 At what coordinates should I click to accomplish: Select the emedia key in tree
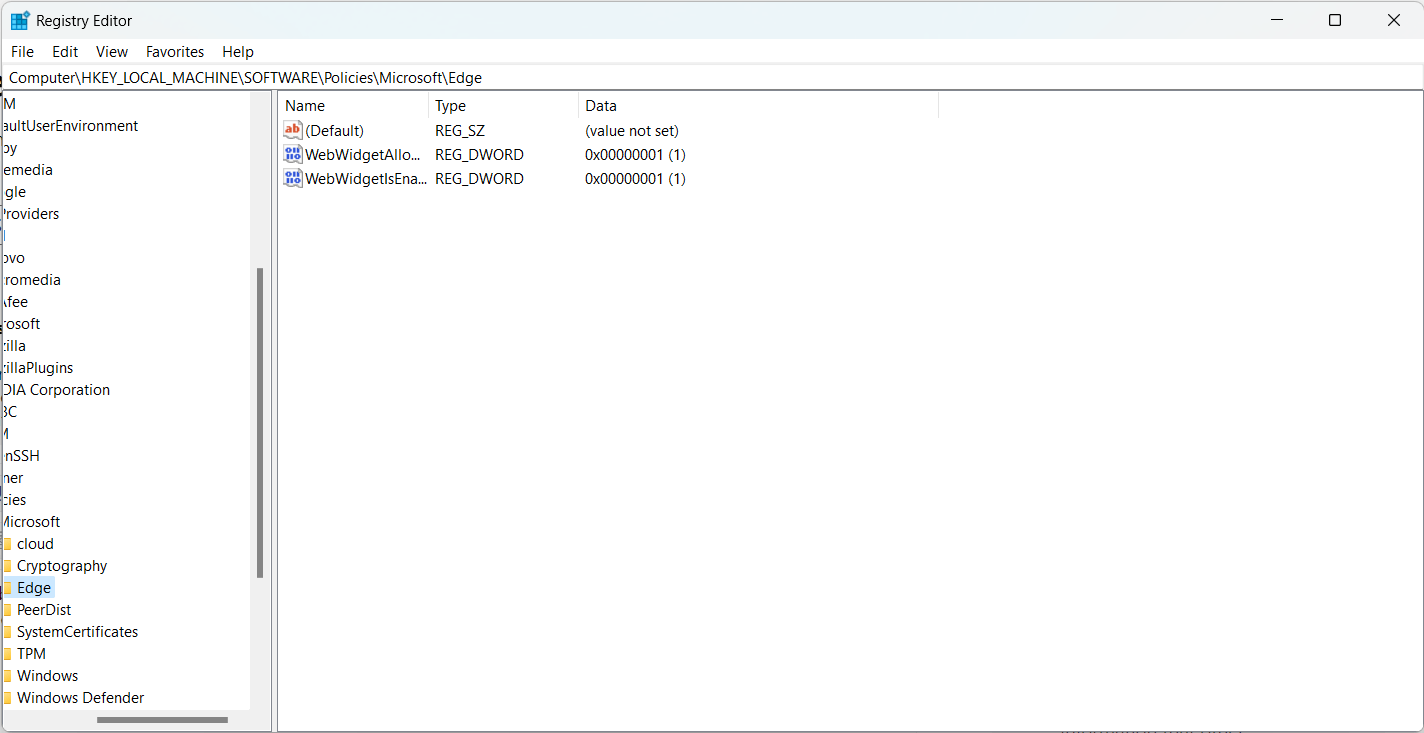tap(27, 170)
